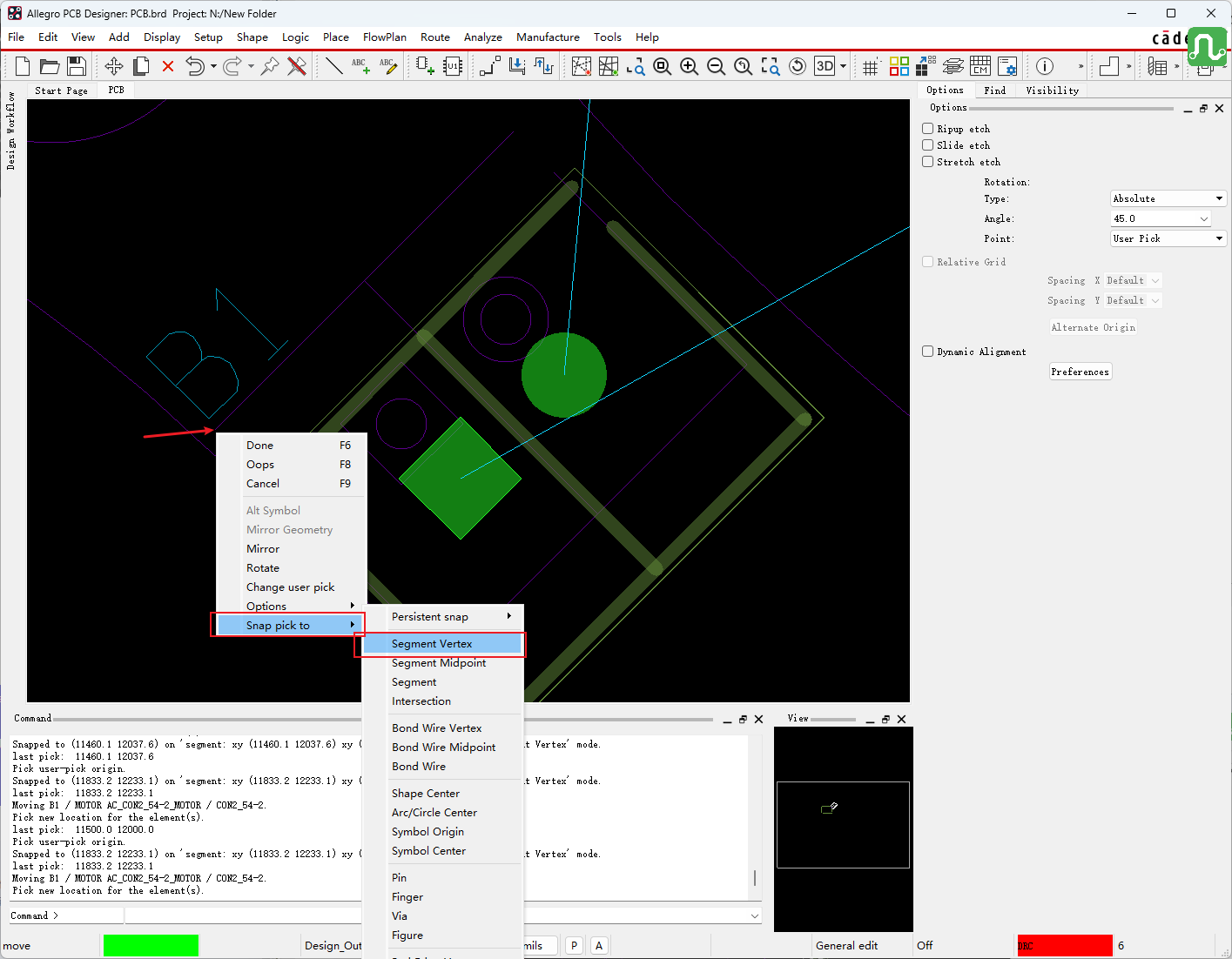Click the Design Workflow side panel label
Image resolution: width=1232 pixels, height=959 pixels.
coord(10,130)
